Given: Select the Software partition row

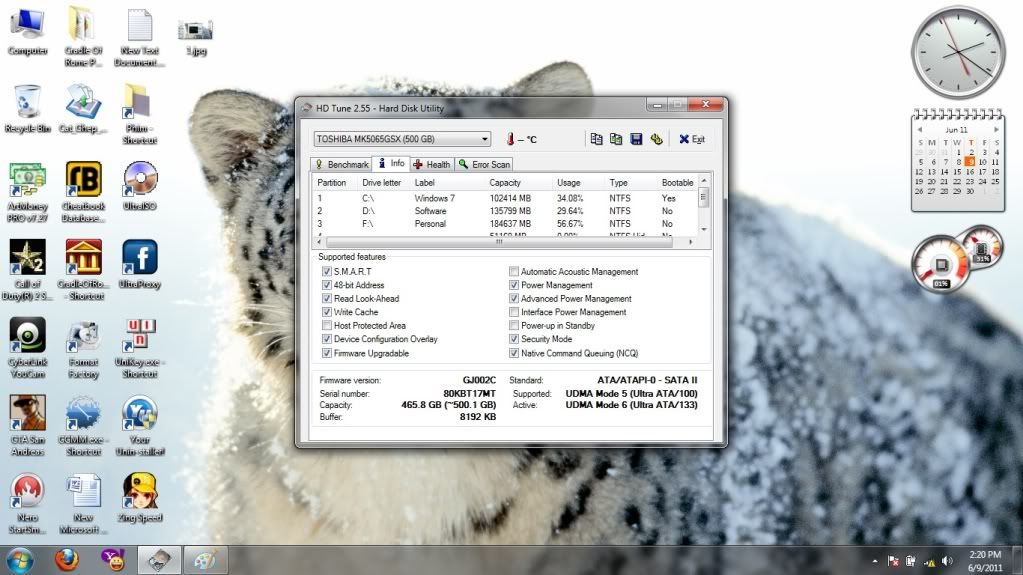Looking at the screenshot, I should pyautogui.click(x=506, y=211).
